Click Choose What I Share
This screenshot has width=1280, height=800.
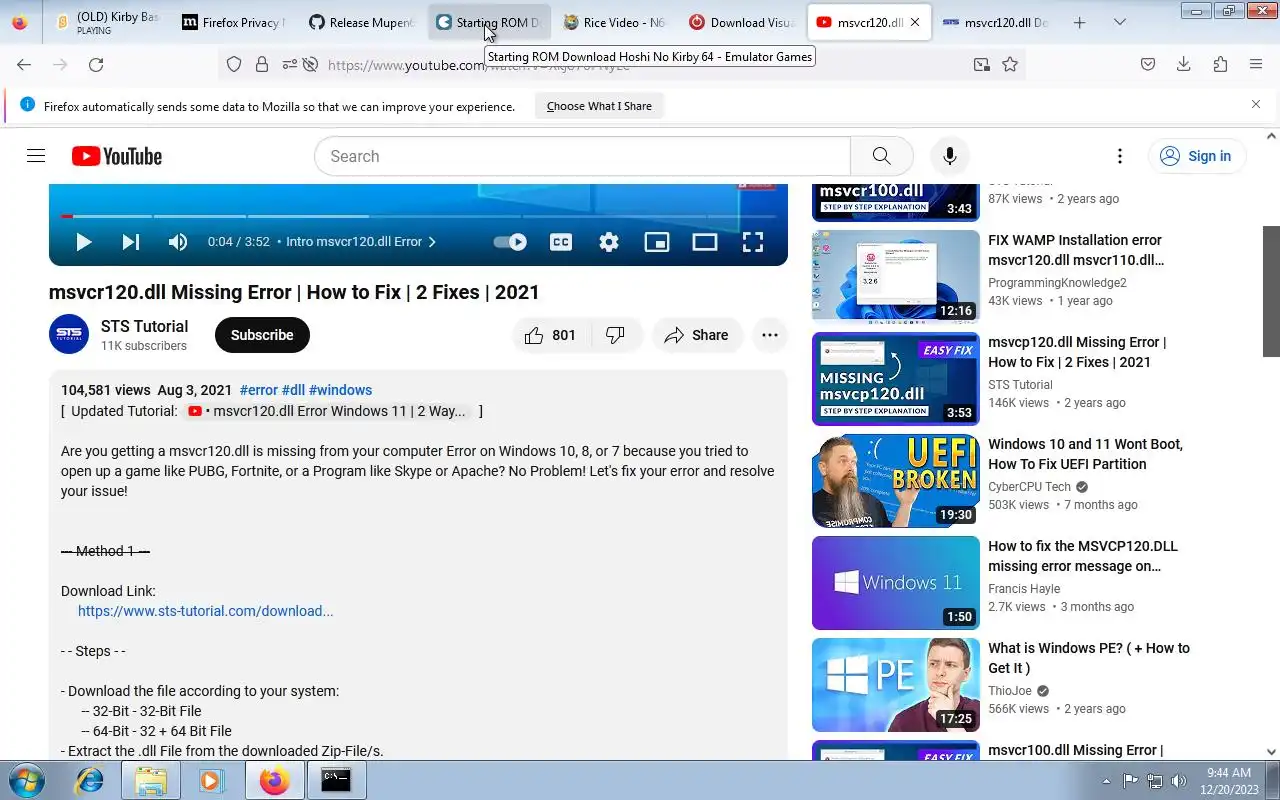click(599, 106)
